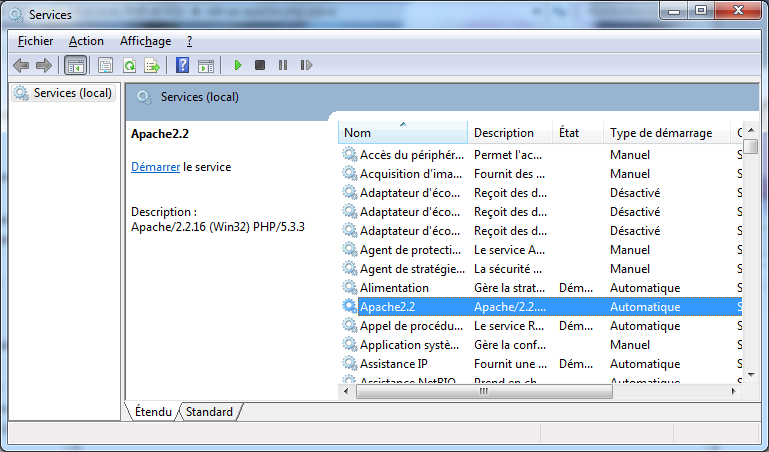769x452 pixels.
Task: Open the Properties toolbar icon
Action: click(105, 65)
